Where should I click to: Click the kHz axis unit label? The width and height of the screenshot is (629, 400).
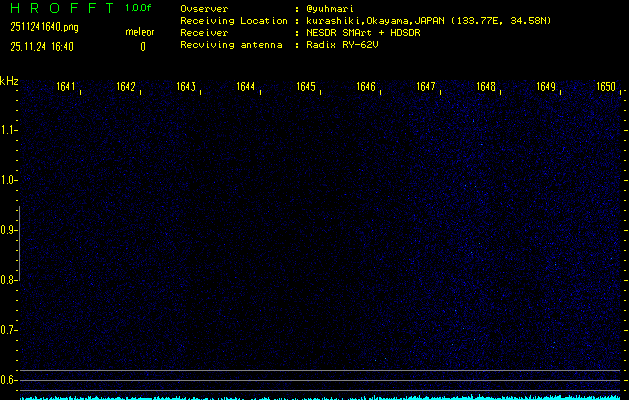tap(9, 81)
